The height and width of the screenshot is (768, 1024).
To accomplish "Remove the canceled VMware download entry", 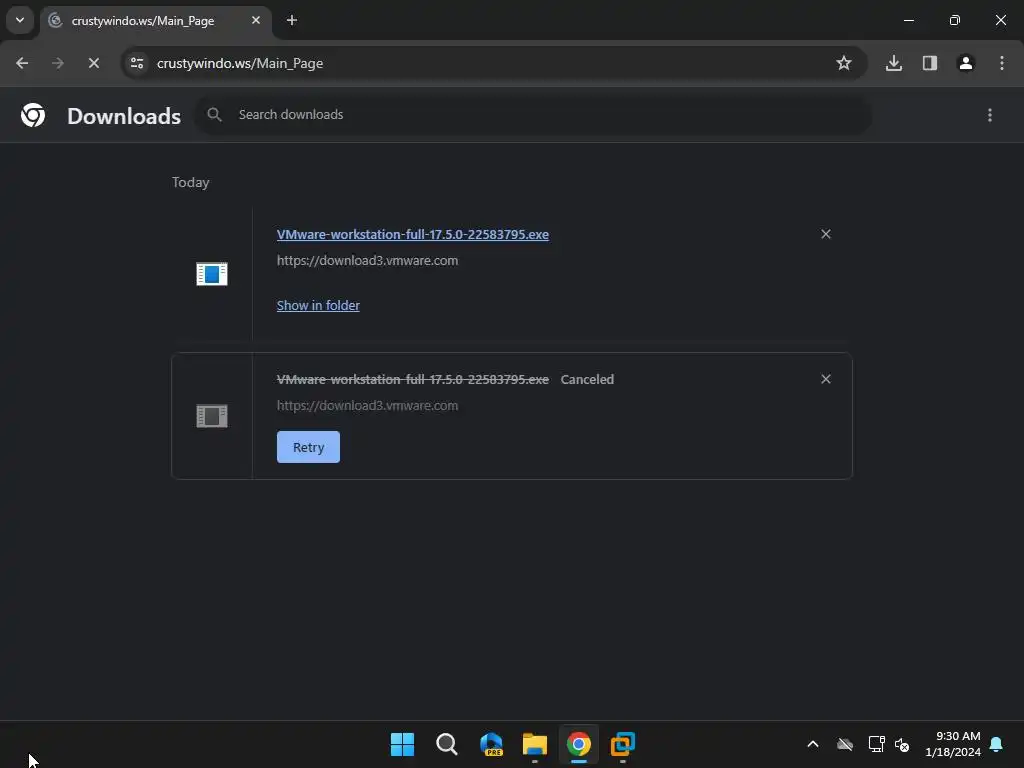I will (826, 379).
